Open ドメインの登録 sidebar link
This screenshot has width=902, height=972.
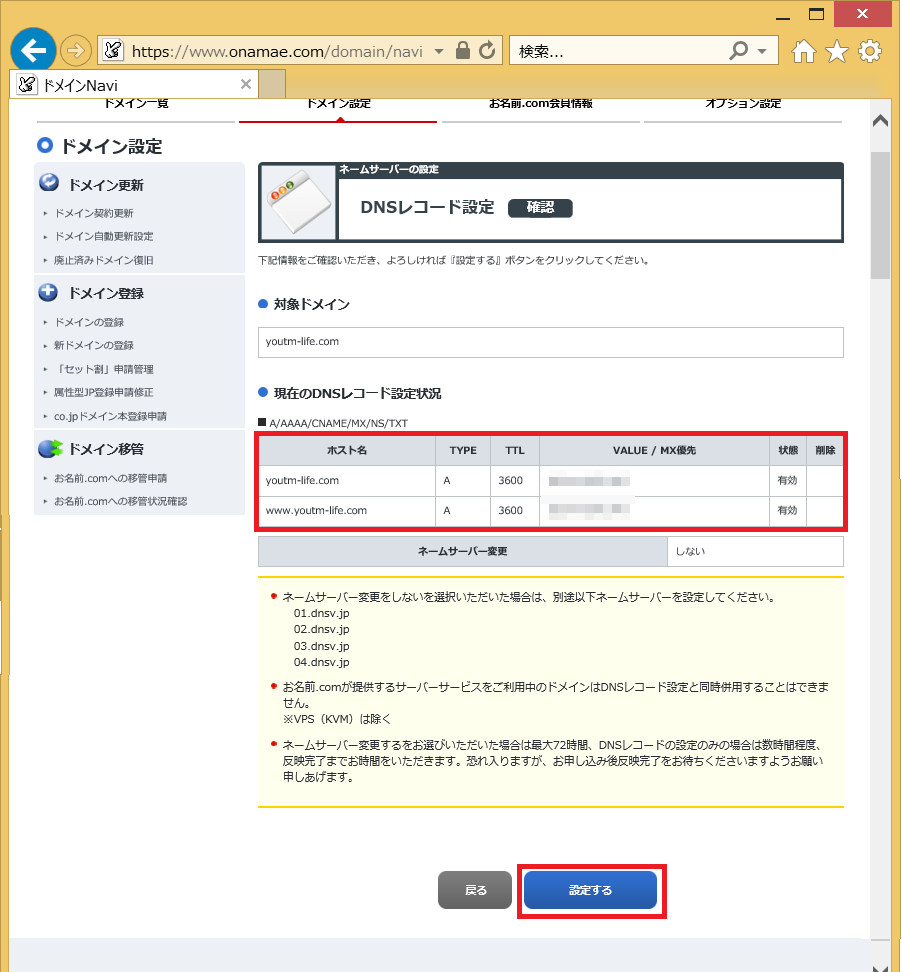(89, 322)
